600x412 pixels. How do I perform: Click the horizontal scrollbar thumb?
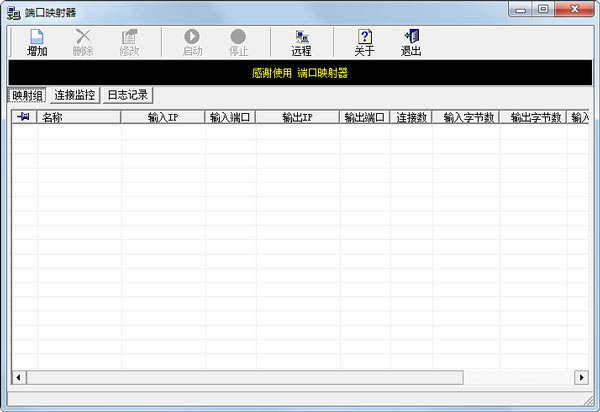click(x=245, y=378)
